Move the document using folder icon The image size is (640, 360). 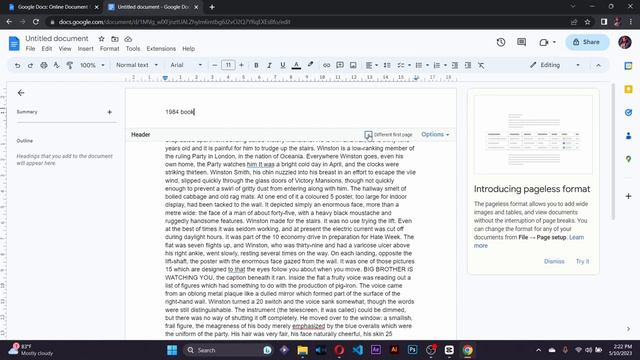115,39
